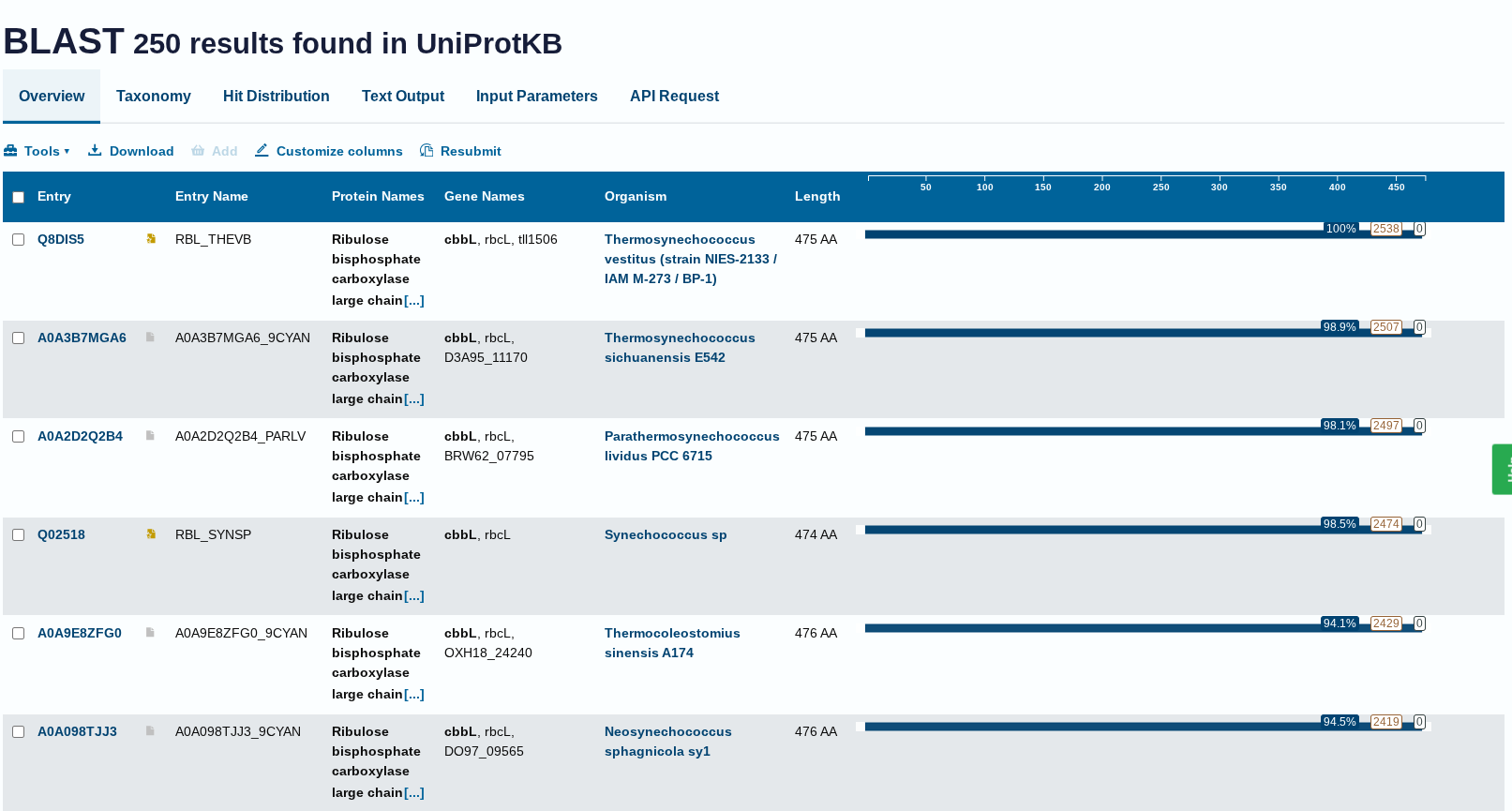Screen dimensions: 1512x811
Task: Click the unreviewed icon beside A0A2D2Q2B4
Action: pyautogui.click(x=150, y=436)
